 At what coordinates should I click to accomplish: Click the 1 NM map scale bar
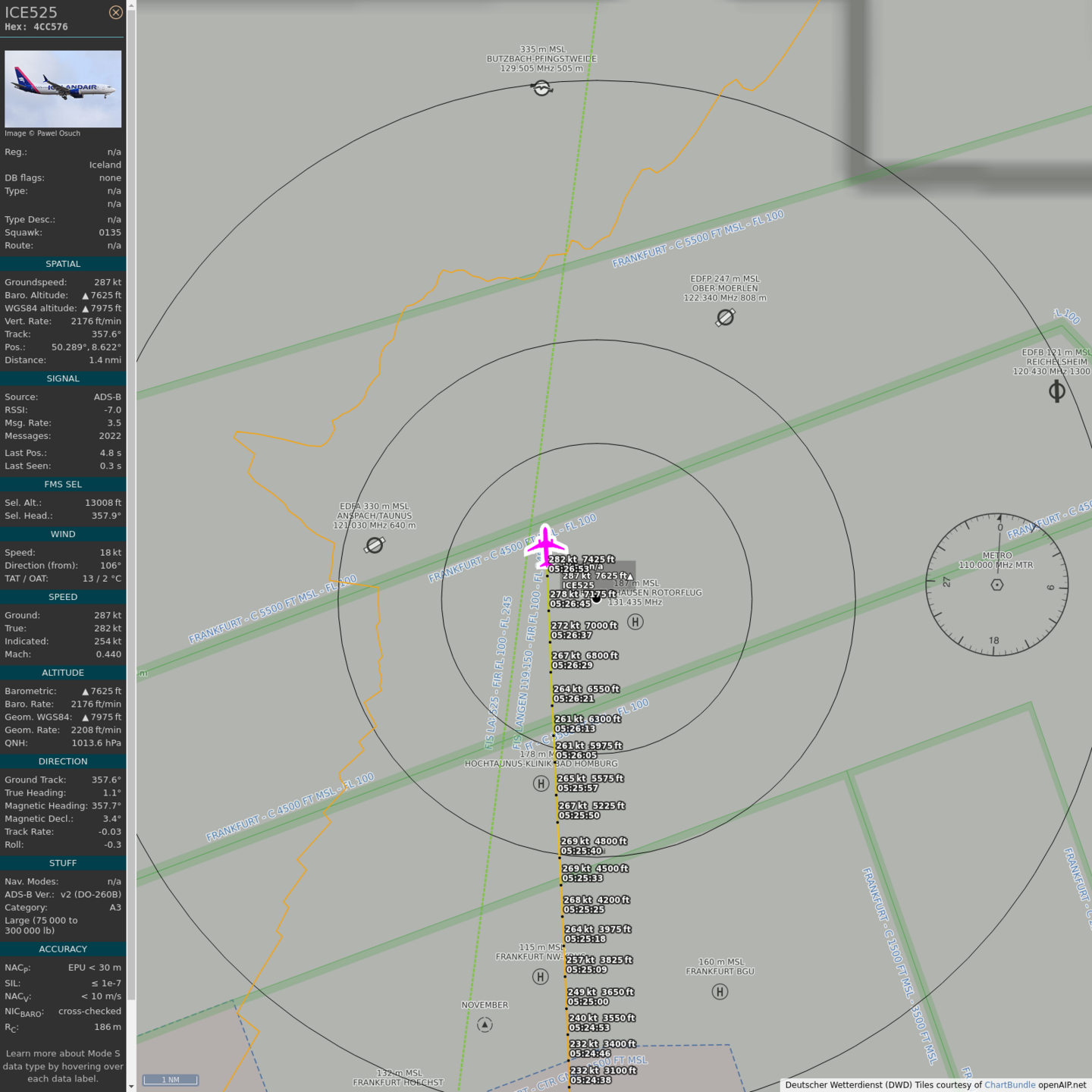point(171,1080)
